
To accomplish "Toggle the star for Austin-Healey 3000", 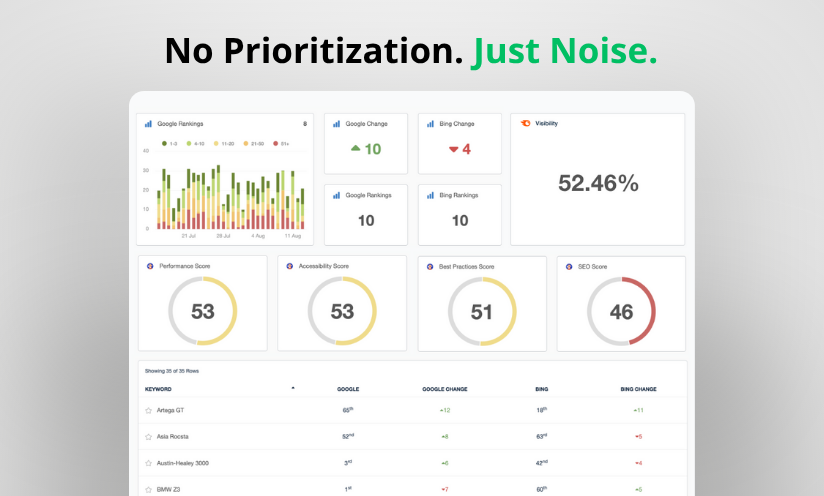I will tap(149, 463).
